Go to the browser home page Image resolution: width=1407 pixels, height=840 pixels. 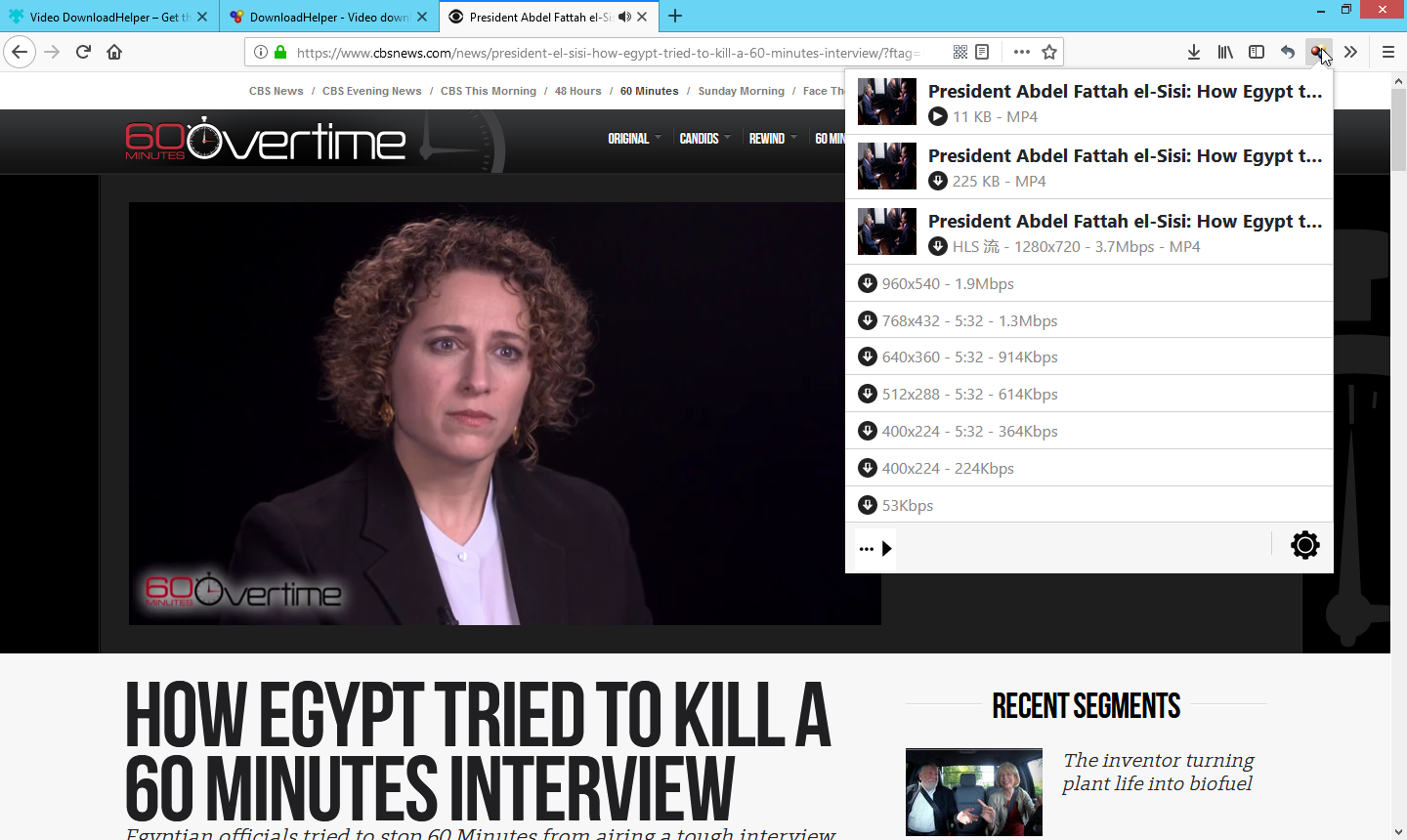[x=114, y=52]
